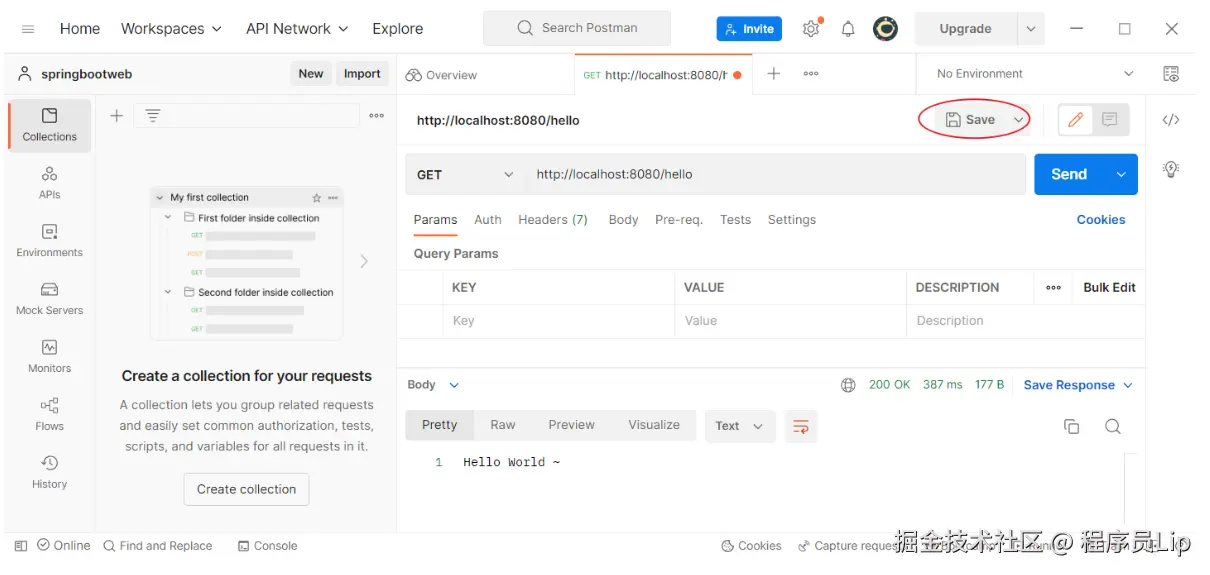The image size is (1210, 575).
Task: Open the tab bar three-dot options
Action: point(811,74)
